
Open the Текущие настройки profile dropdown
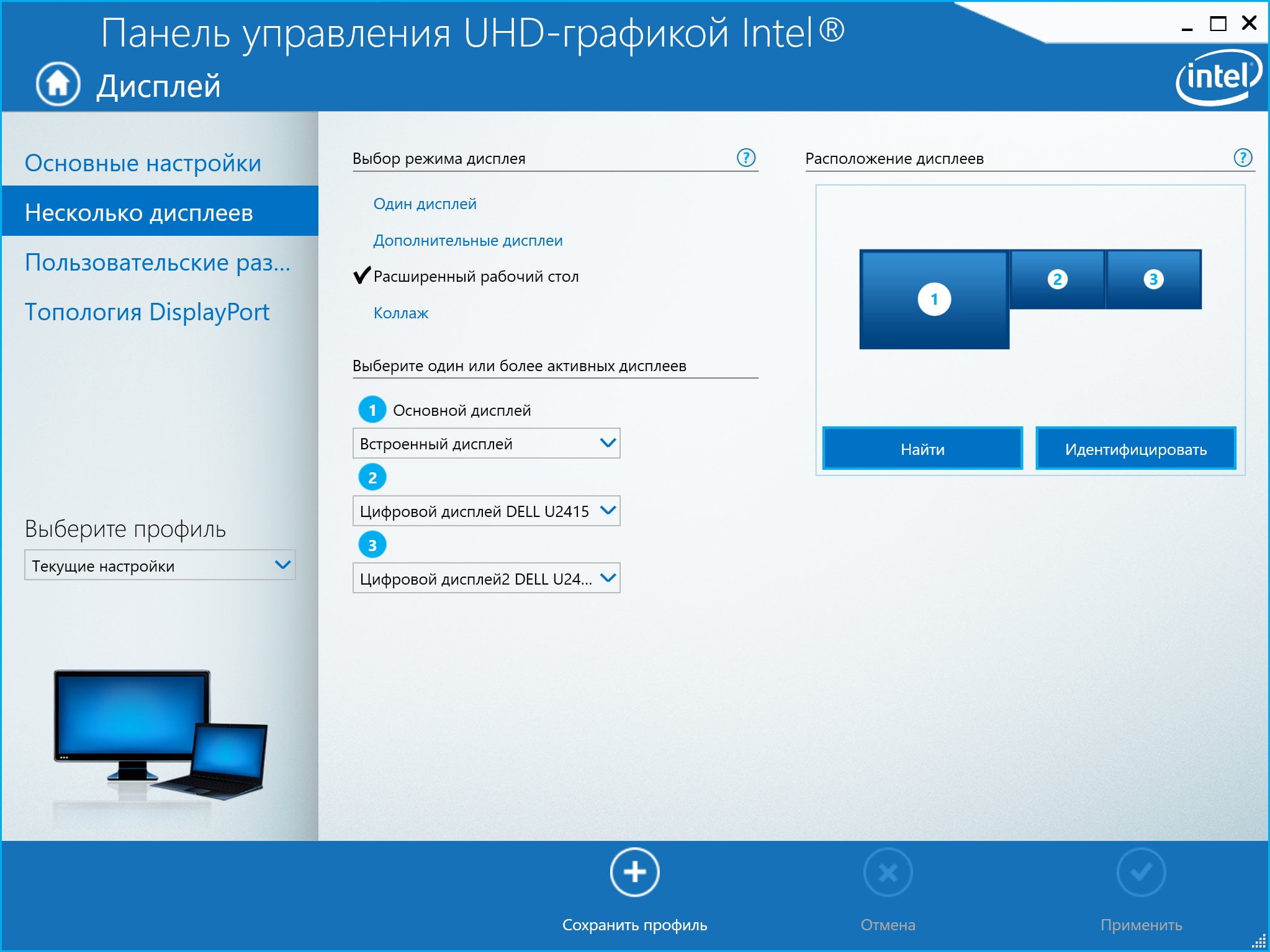point(160,565)
